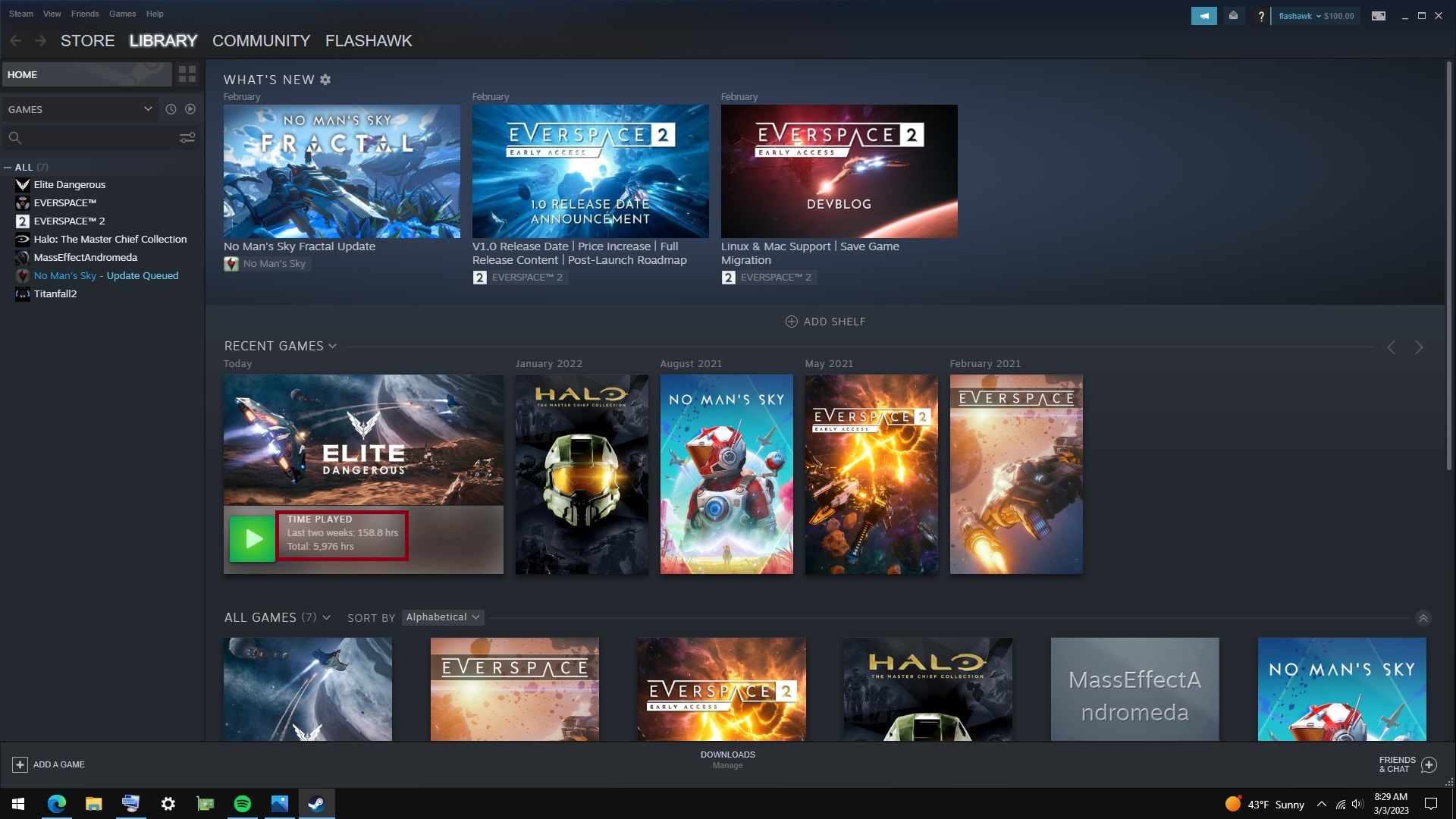This screenshot has height=819, width=1456.
Task: Open the Steam menu
Action: pos(21,14)
